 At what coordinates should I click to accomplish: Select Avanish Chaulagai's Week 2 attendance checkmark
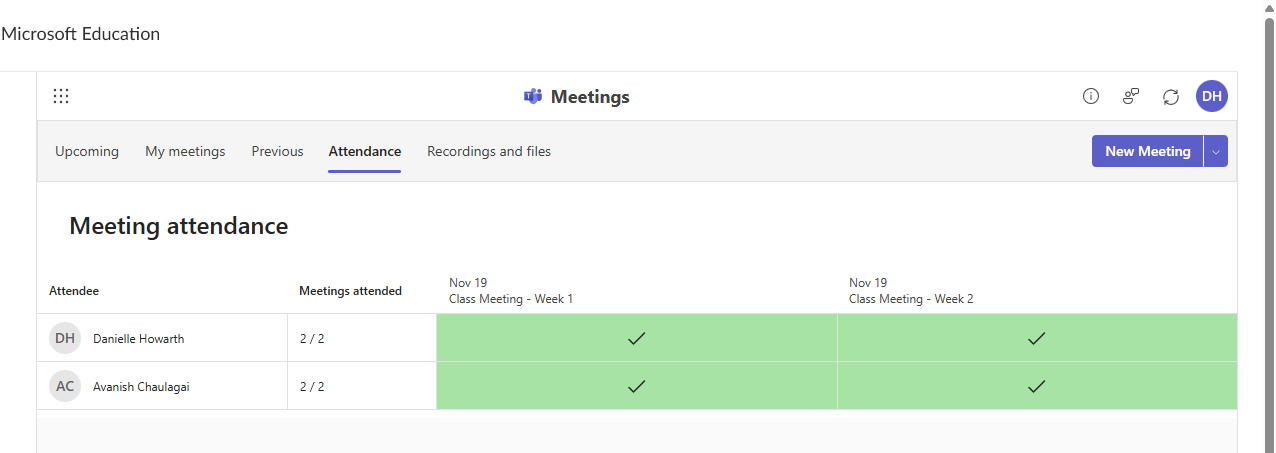tap(1036, 386)
